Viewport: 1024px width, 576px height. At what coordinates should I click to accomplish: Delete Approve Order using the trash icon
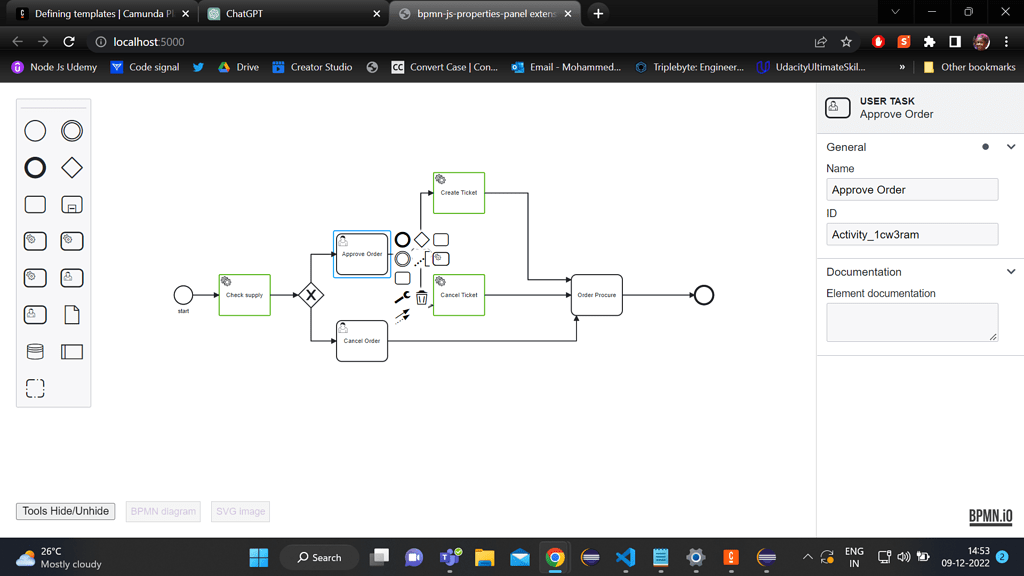click(422, 297)
